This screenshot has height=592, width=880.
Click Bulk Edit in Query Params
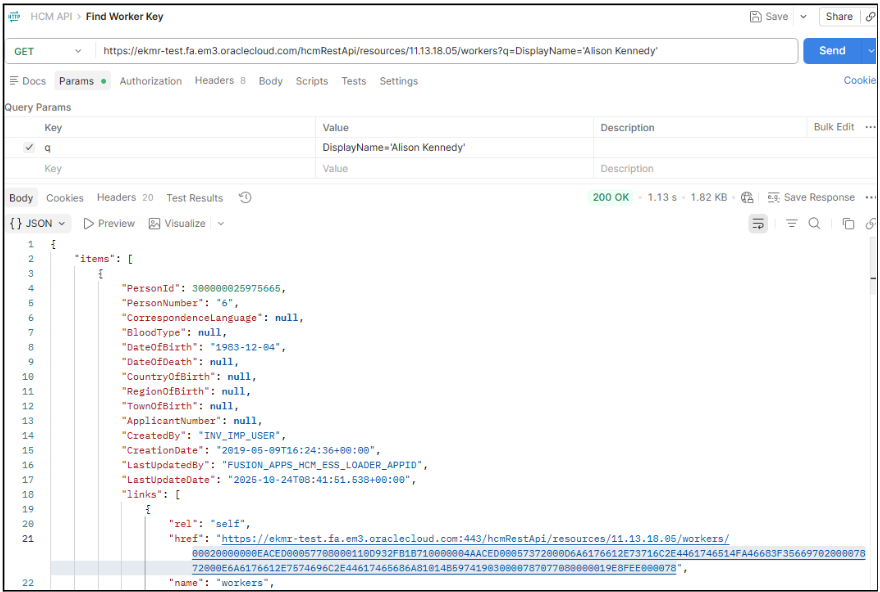point(834,127)
